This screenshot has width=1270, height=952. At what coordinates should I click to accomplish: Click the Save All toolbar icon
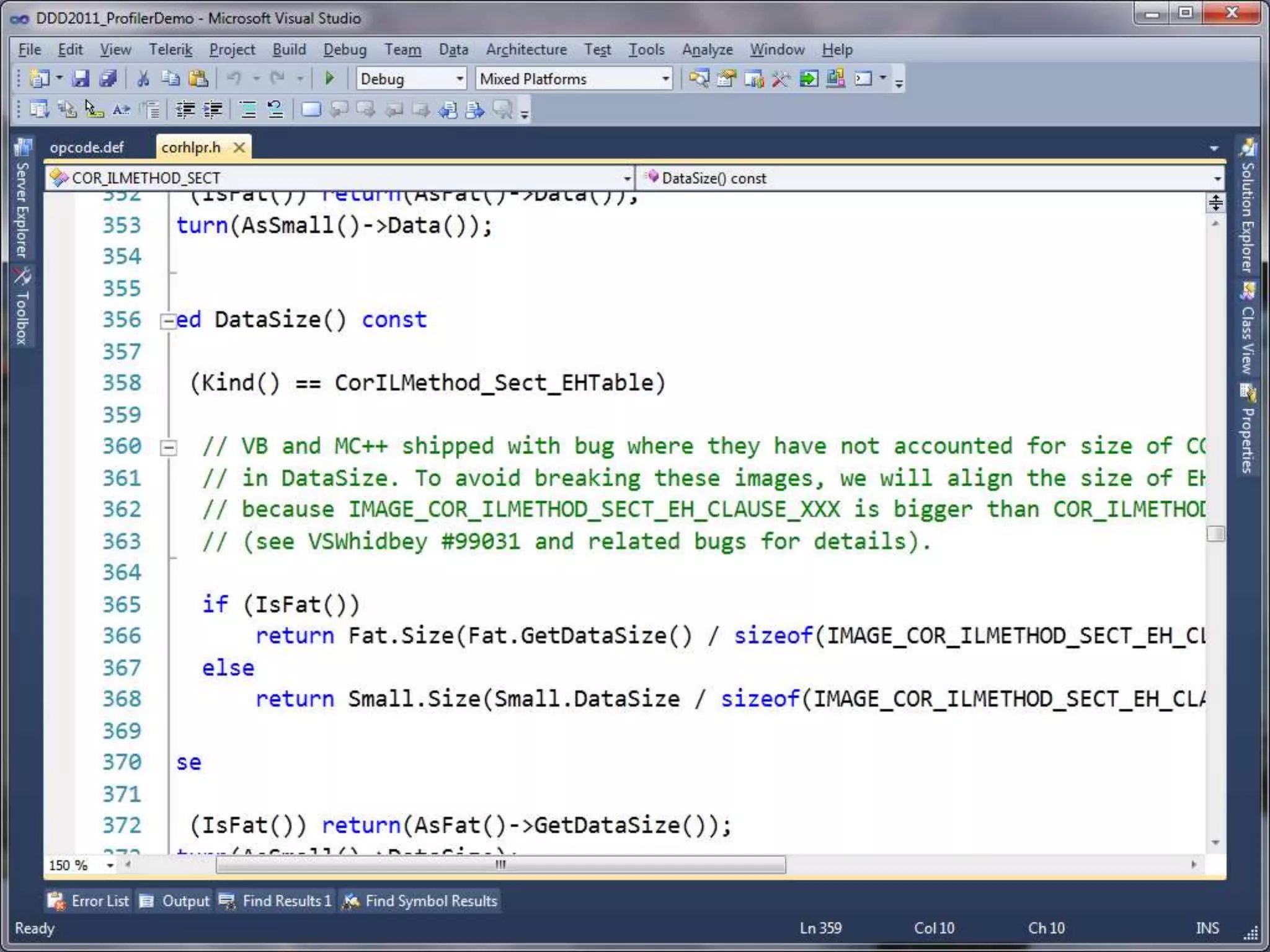pos(108,79)
